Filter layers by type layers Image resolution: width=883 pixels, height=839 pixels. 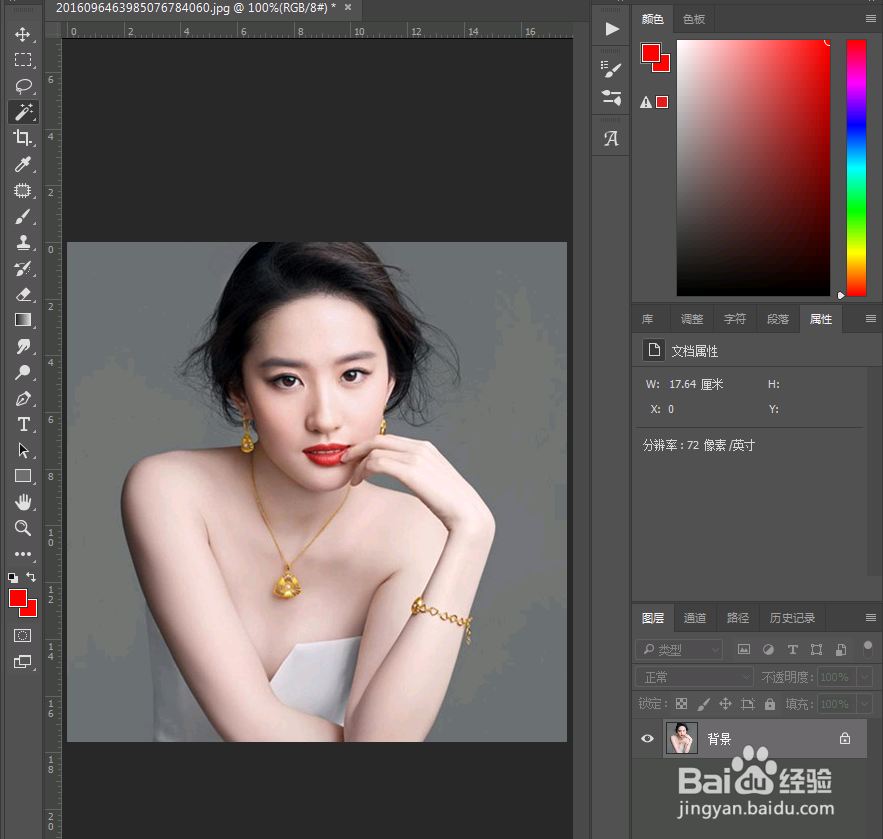[792, 649]
